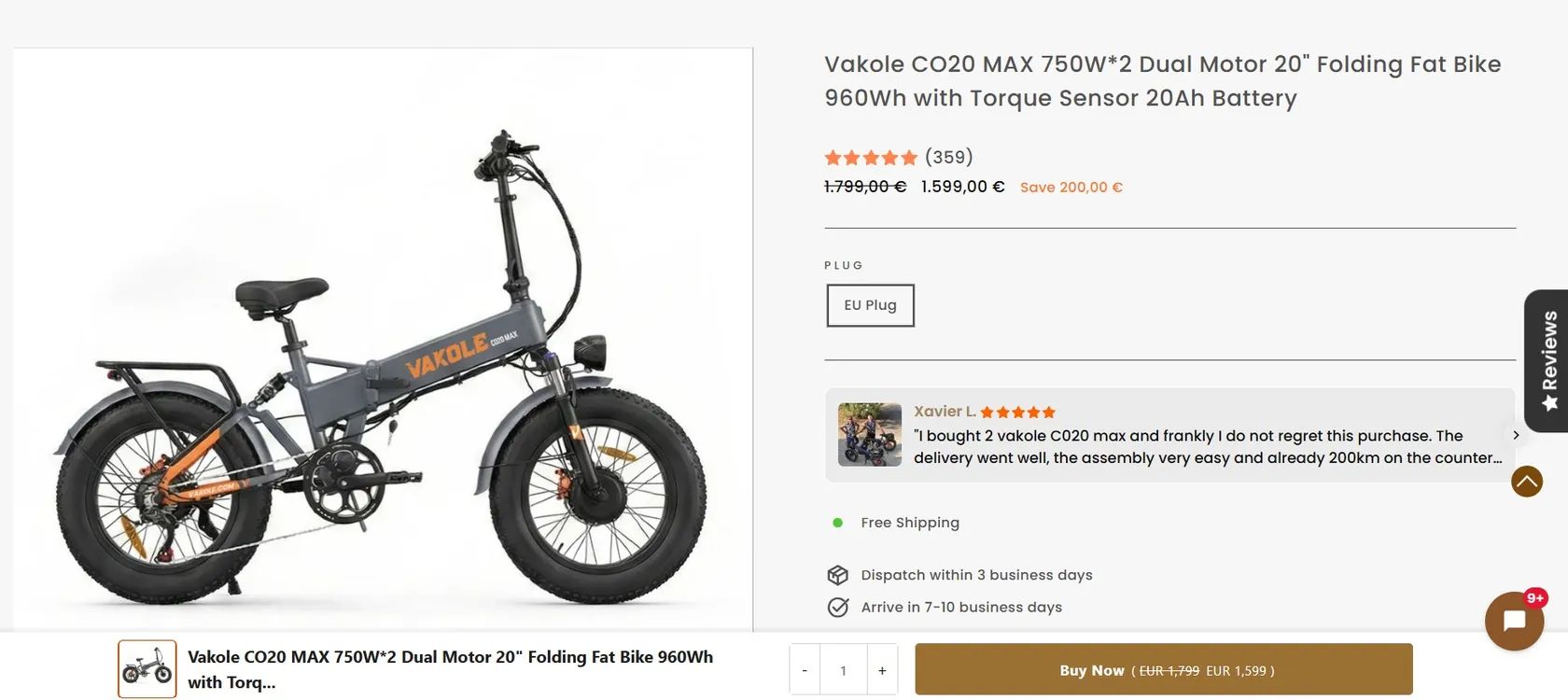Click Xavier L. review photo thumbnail
Image resolution: width=1568 pixels, height=700 pixels.
[870, 435]
